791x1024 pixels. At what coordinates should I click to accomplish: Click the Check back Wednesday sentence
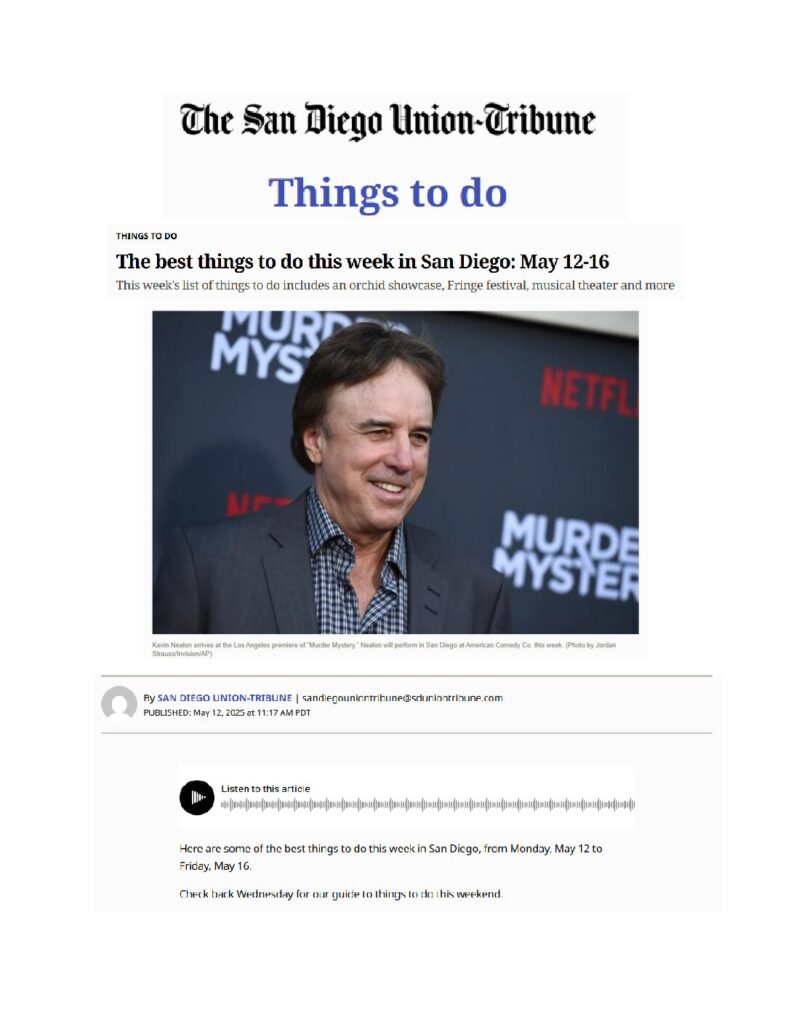pos(341,893)
